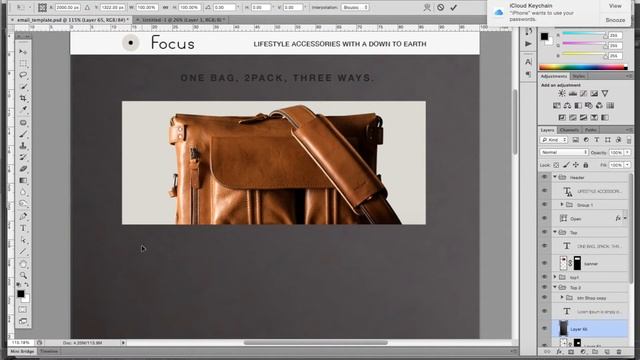This screenshot has width=640, height=360.
Task: Toggle lock transparent pixels
Action: [x=556, y=165]
